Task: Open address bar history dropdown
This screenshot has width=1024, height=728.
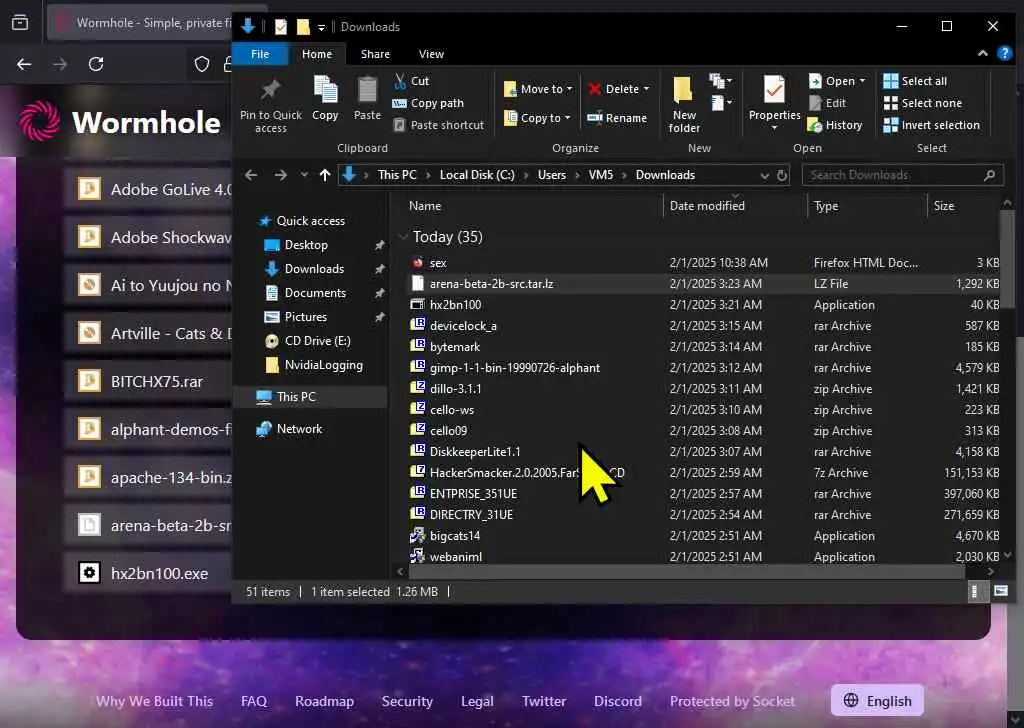Action: click(x=764, y=175)
